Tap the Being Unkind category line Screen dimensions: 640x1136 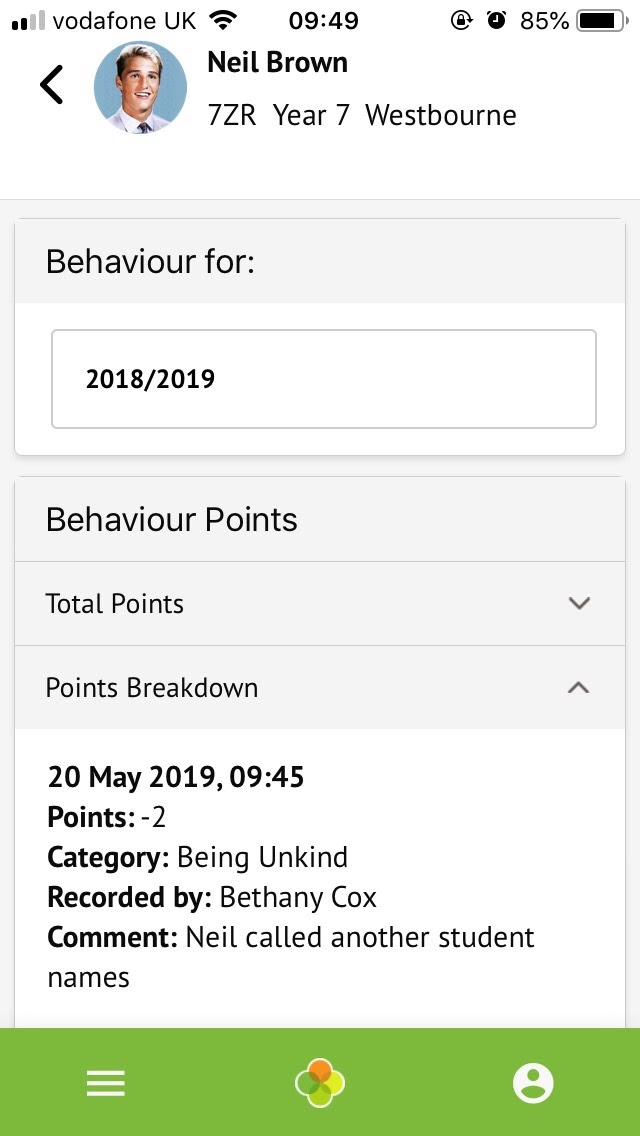click(x=198, y=857)
